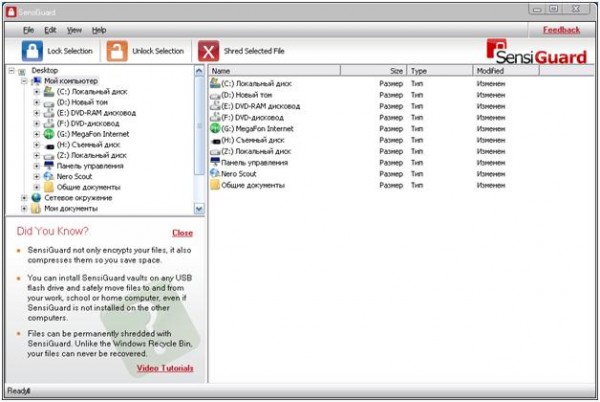Click the SensiGuard logo at top right
The width and height of the screenshot is (600, 402).
536,52
